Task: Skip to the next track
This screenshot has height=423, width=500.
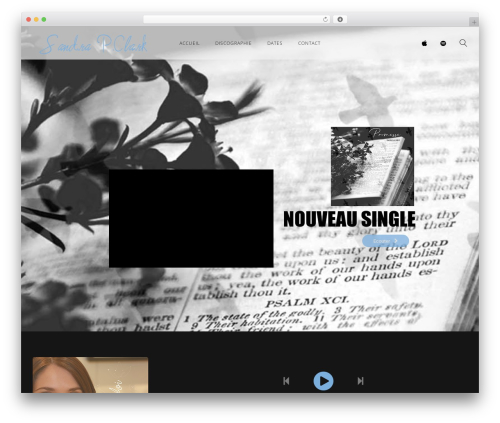Action: 360,381
